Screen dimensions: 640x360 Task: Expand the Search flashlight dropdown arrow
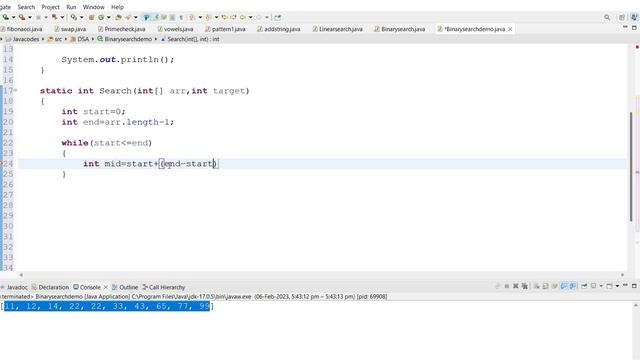tap(136, 17)
